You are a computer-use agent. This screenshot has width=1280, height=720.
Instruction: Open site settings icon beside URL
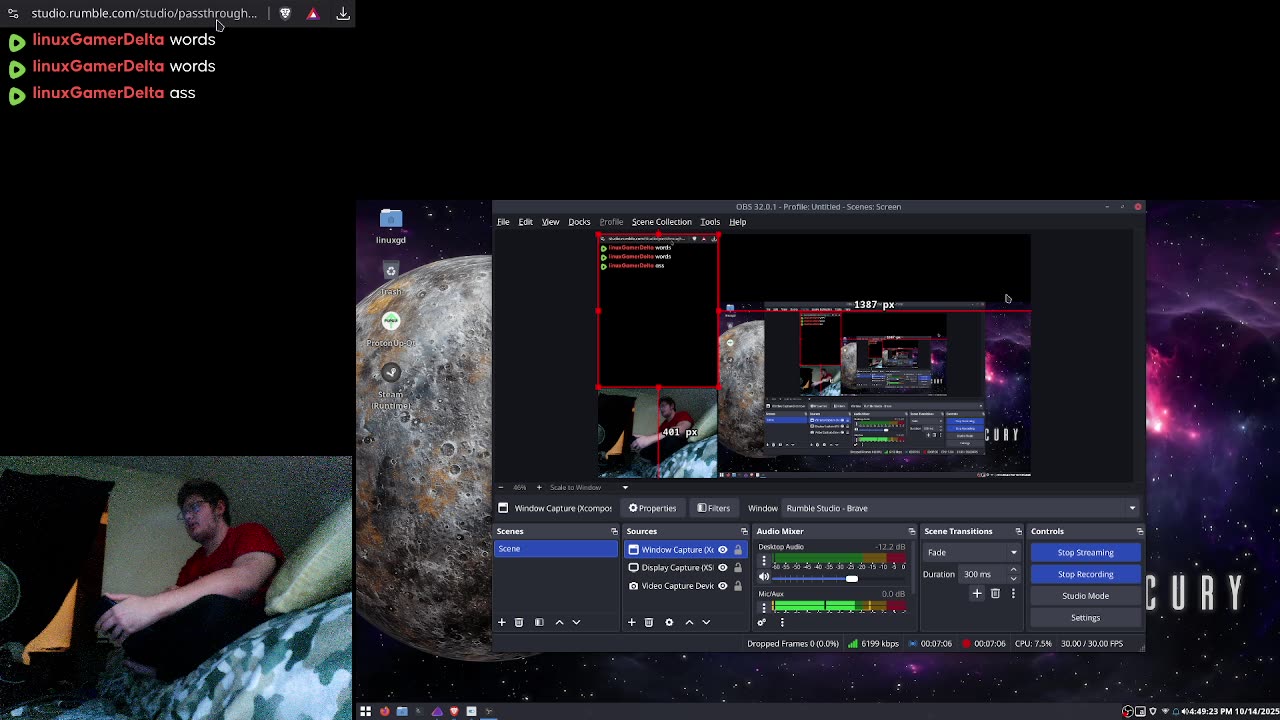(12, 13)
